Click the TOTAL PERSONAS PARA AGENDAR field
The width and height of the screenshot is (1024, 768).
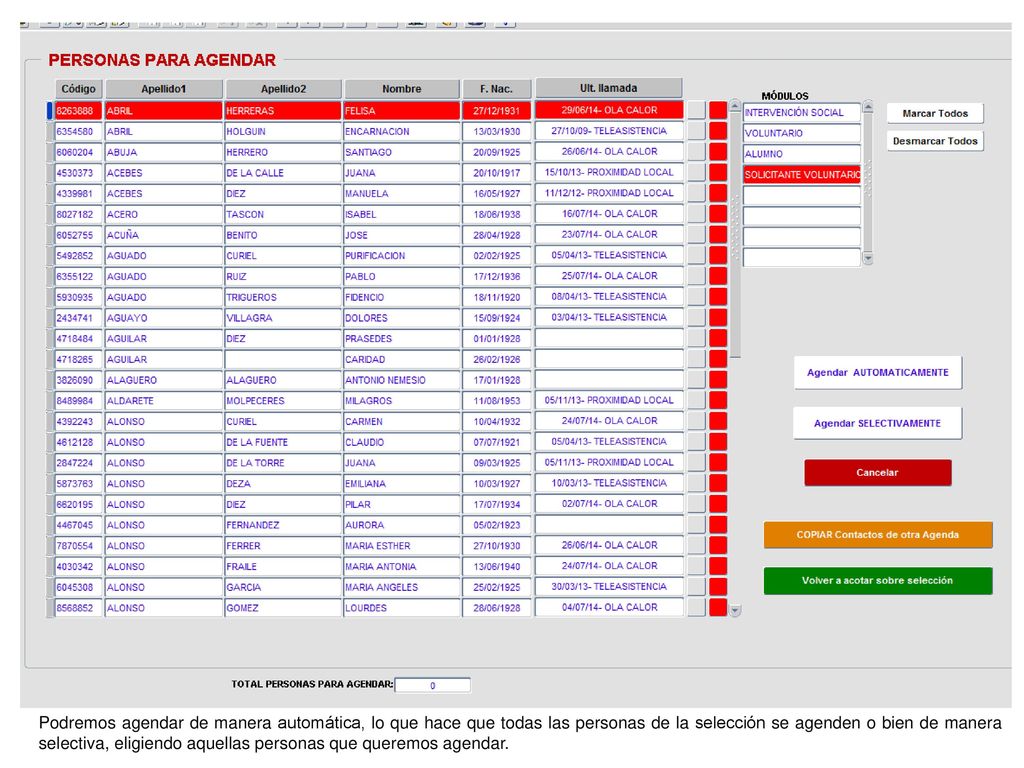(432, 685)
